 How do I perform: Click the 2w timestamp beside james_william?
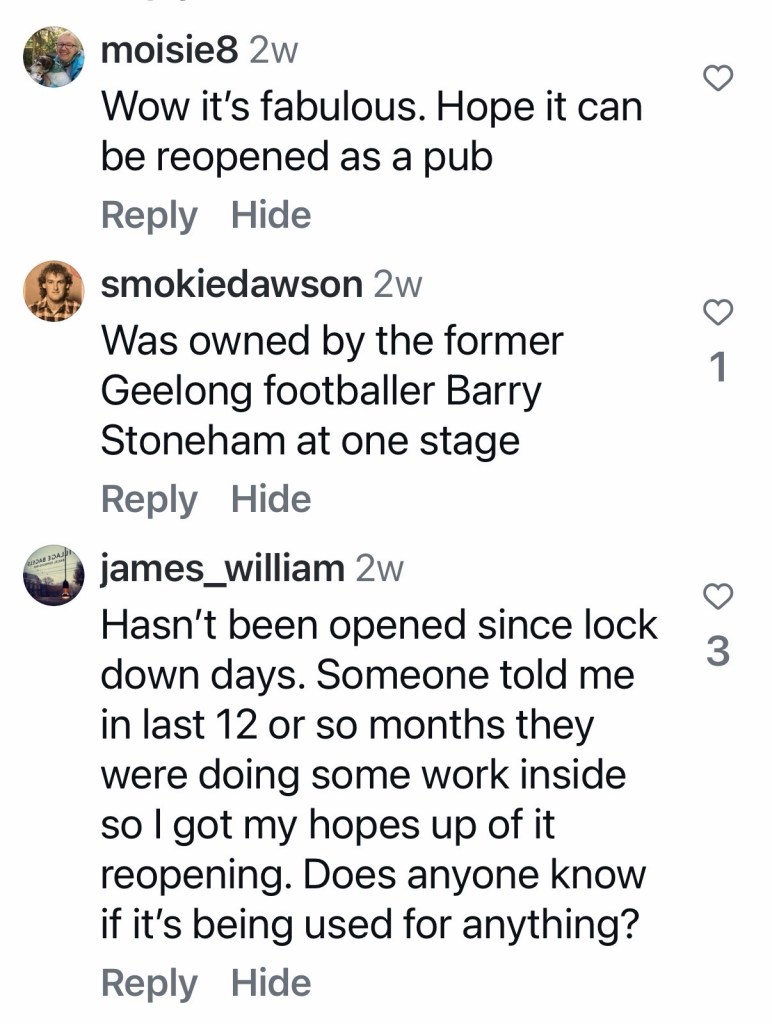tap(380, 569)
